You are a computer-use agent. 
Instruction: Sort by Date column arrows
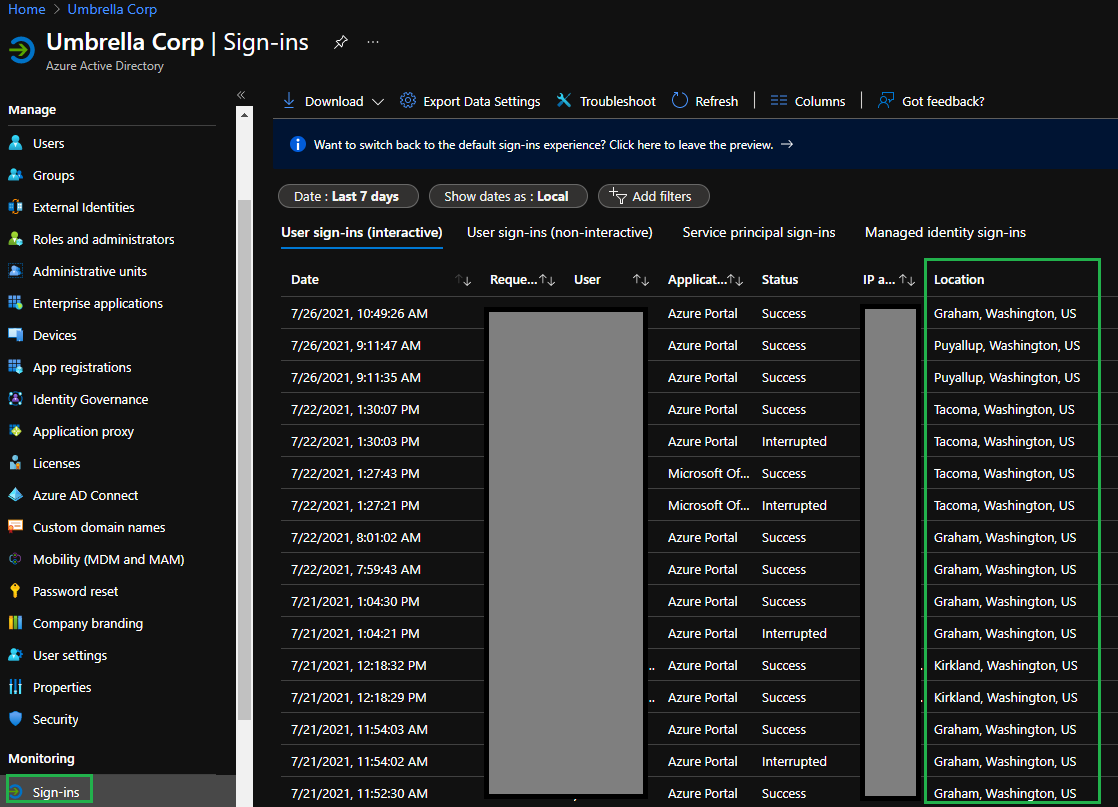click(463, 280)
